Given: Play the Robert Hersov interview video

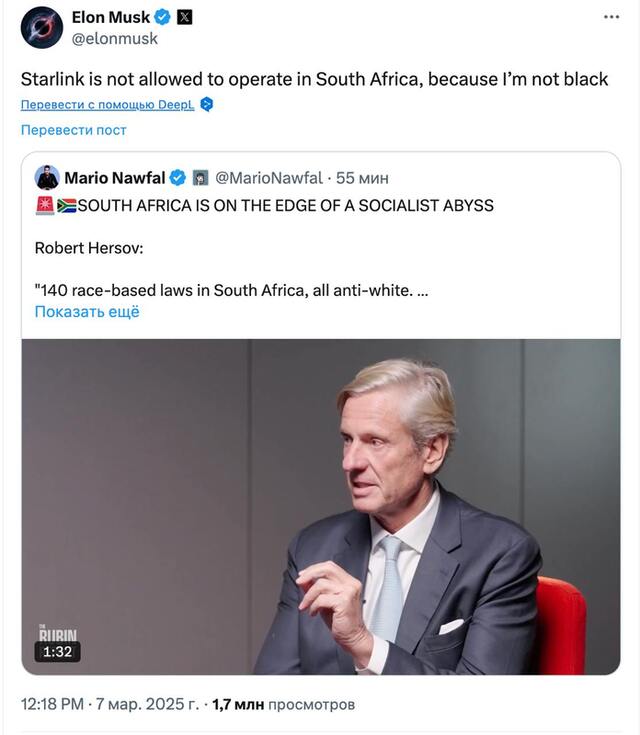Looking at the screenshot, I should coord(320,506).
